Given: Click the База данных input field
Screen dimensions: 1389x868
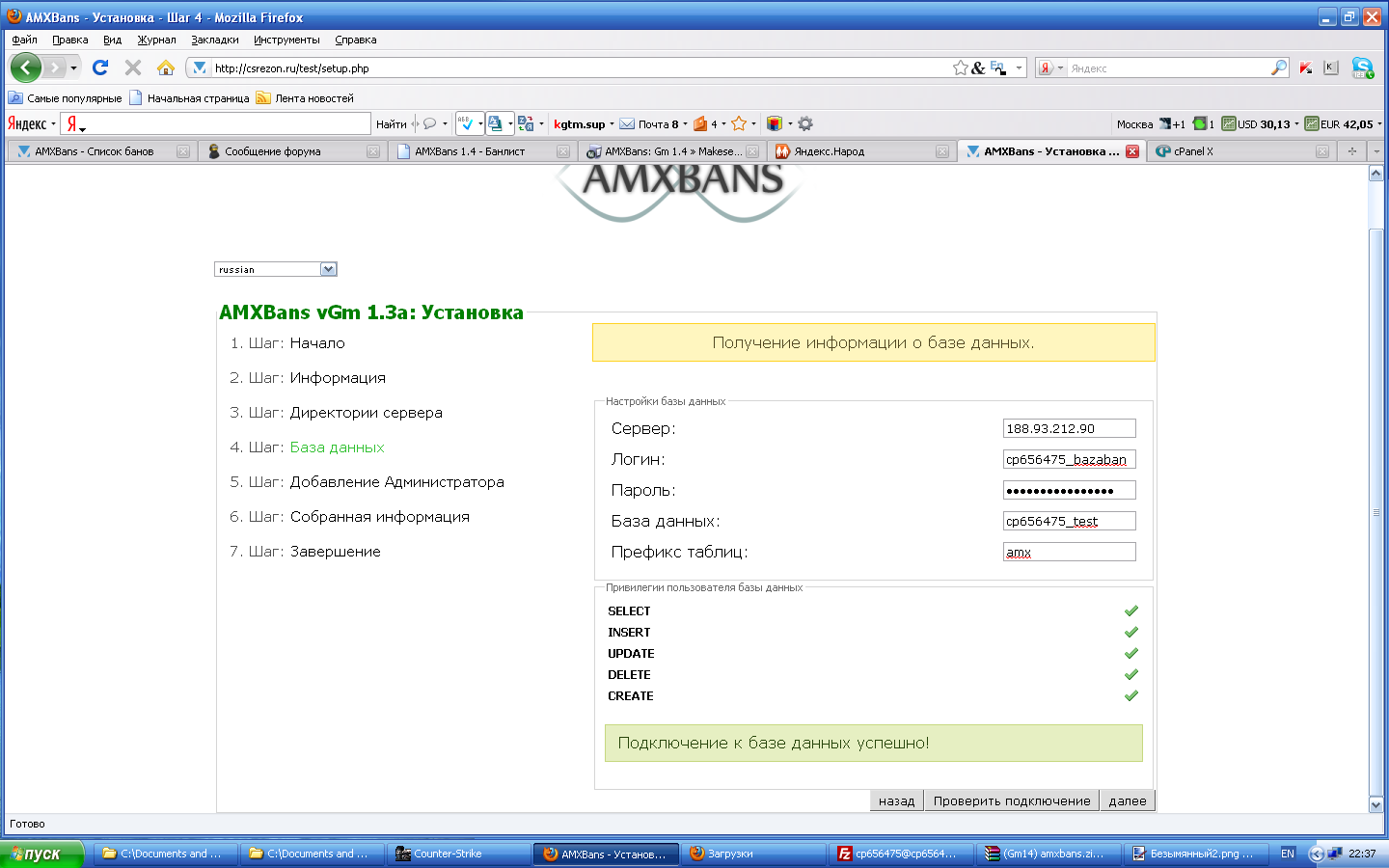Looking at the screenshot, I should click(x=1069, y=521).
